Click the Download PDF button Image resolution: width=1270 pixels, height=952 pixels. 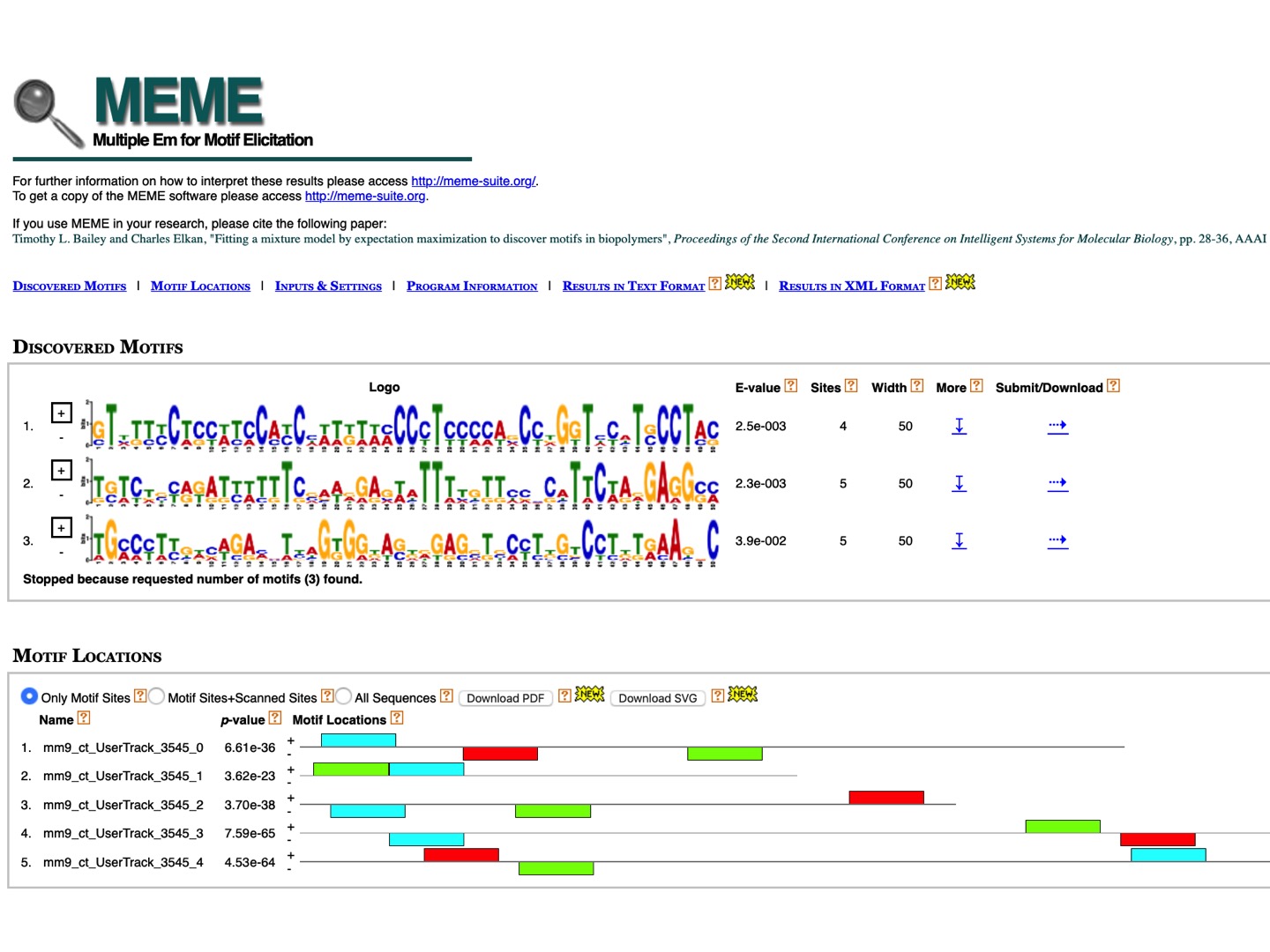(505, 698)
